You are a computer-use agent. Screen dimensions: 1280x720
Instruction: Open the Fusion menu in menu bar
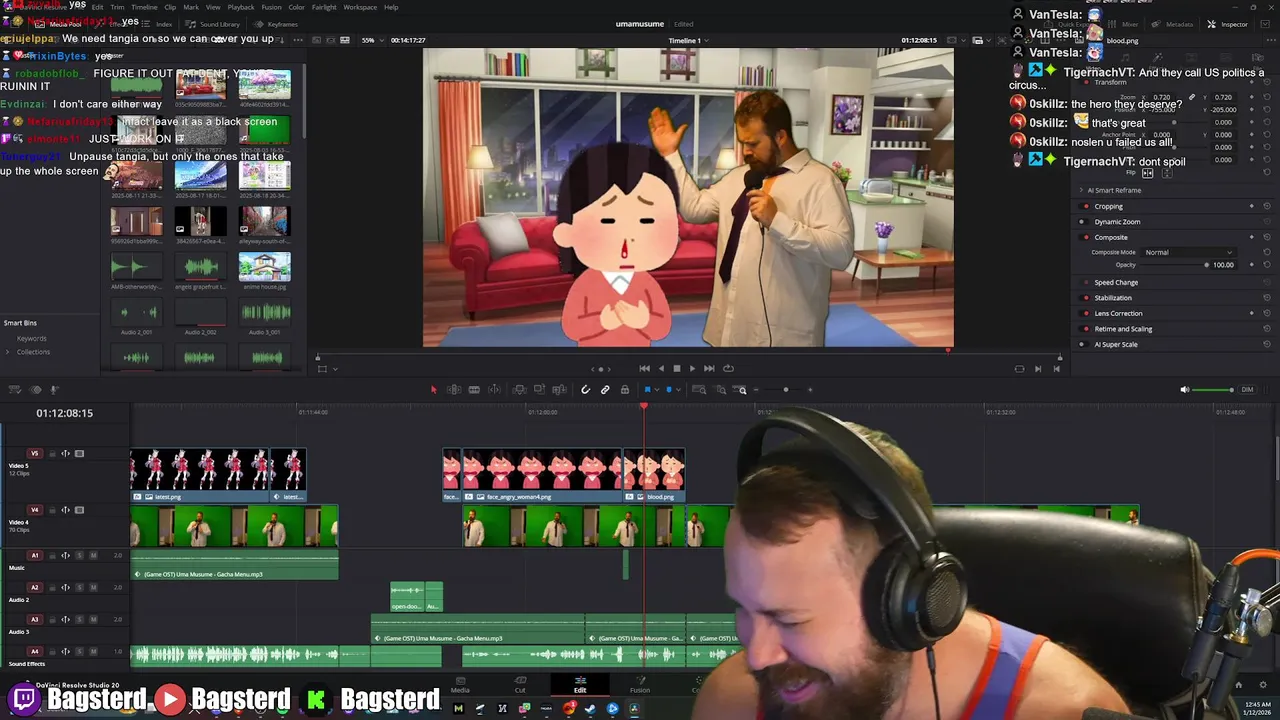271,7
